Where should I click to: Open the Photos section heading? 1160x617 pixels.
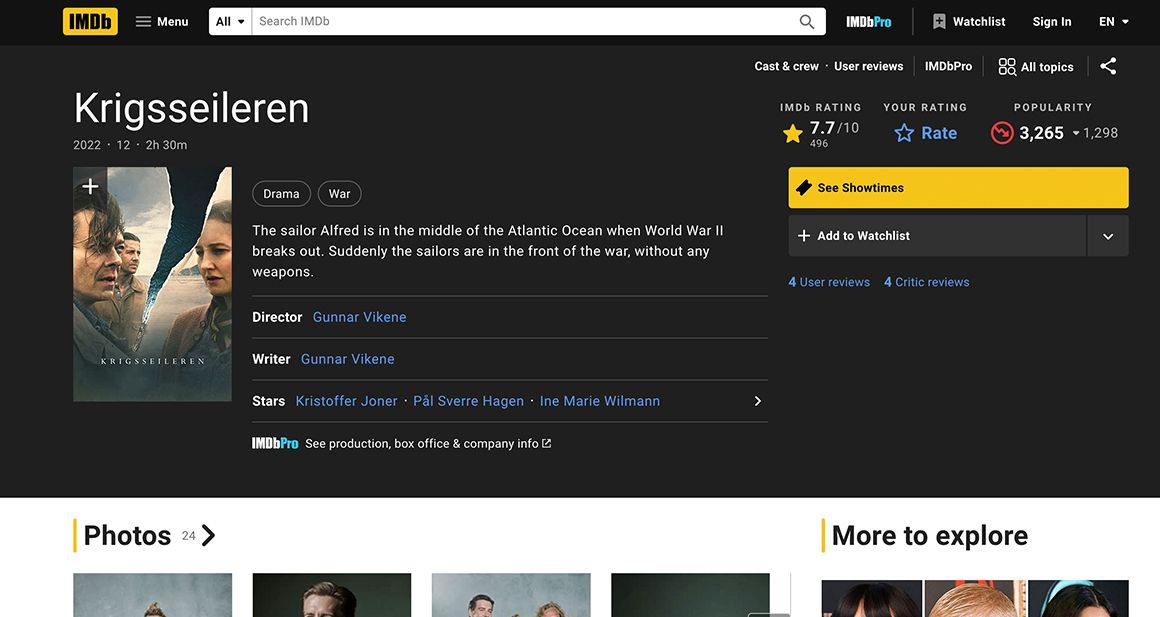(x=127, y=536)
